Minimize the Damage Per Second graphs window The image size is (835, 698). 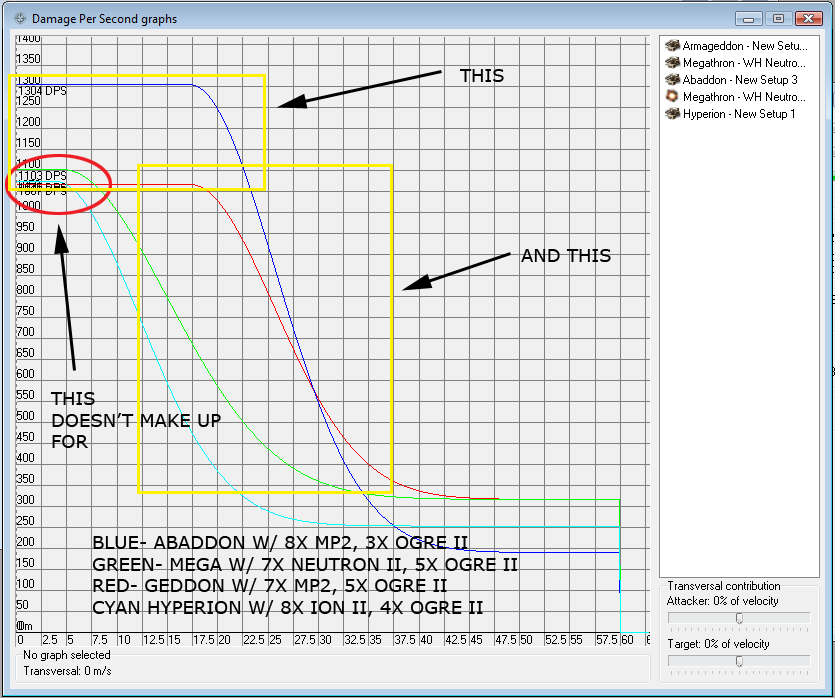click(x=748, y=19)
